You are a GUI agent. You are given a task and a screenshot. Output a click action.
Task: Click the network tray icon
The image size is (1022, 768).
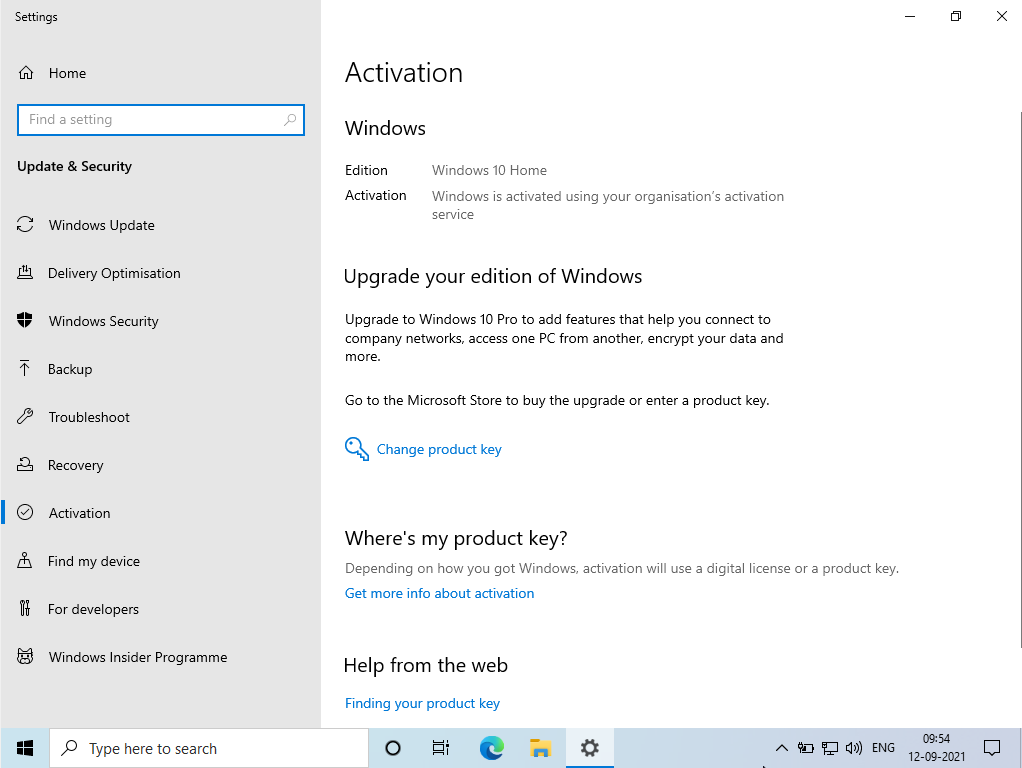click(x=830, y=748)
